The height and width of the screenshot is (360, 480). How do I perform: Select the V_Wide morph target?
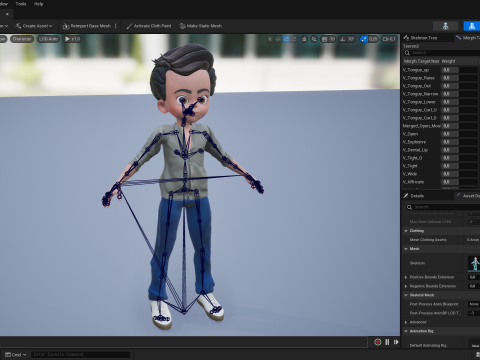(x=410, y=174)
